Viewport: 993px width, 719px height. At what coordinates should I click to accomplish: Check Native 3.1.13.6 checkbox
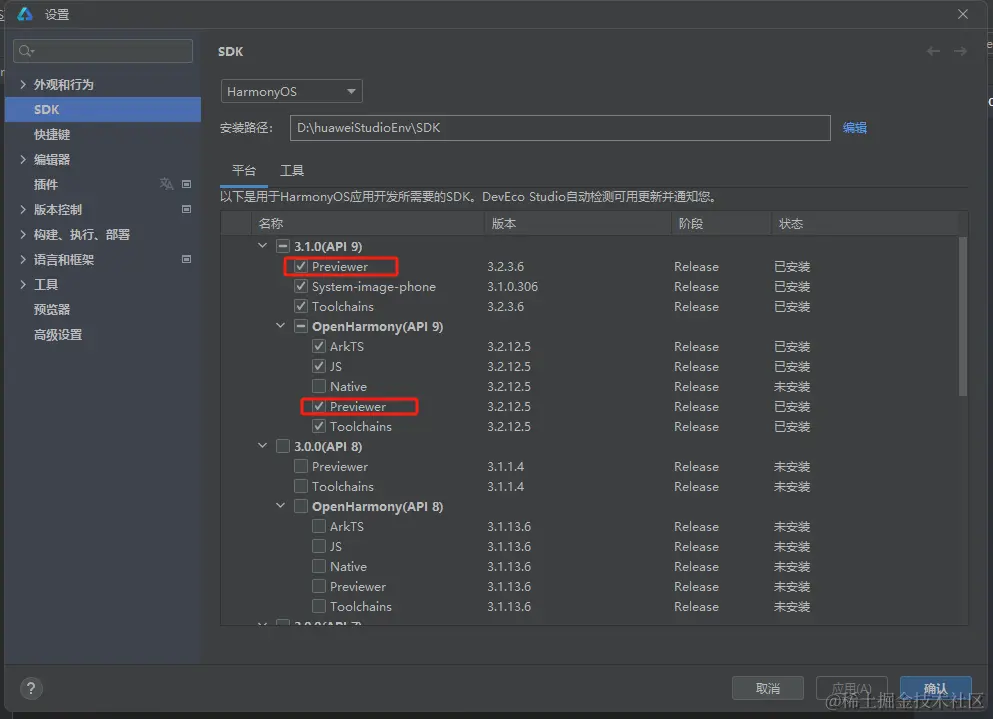point(319,566)
